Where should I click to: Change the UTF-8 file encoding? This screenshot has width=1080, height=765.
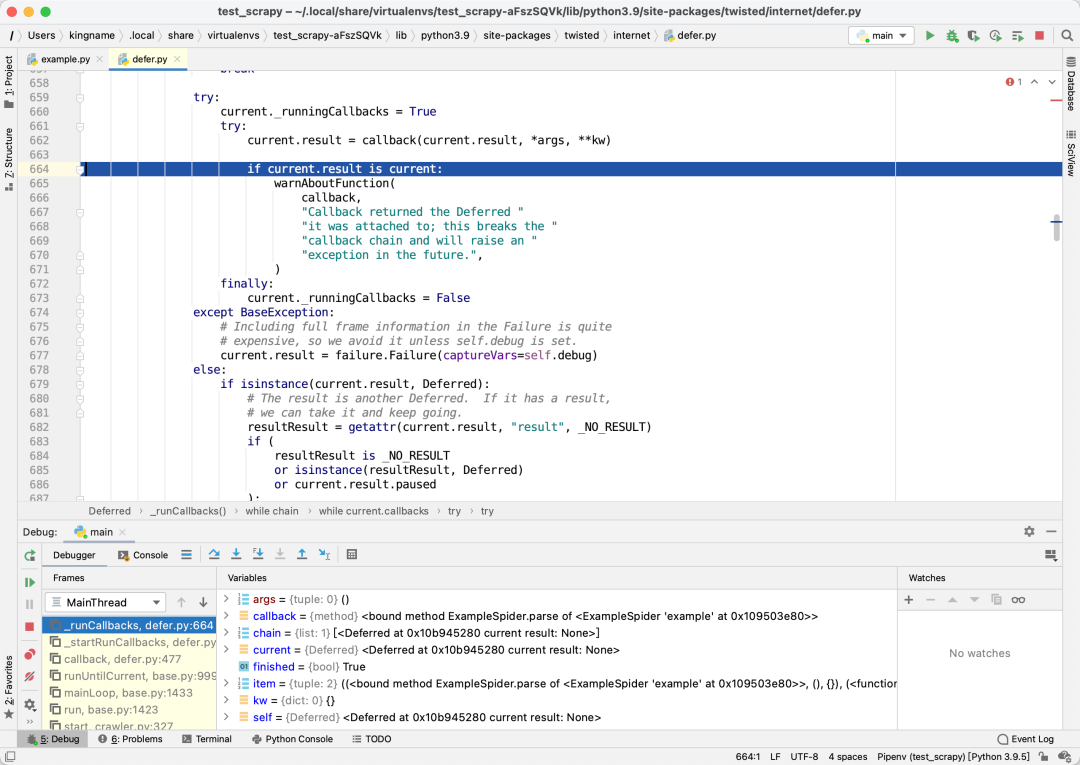point(804,757)
